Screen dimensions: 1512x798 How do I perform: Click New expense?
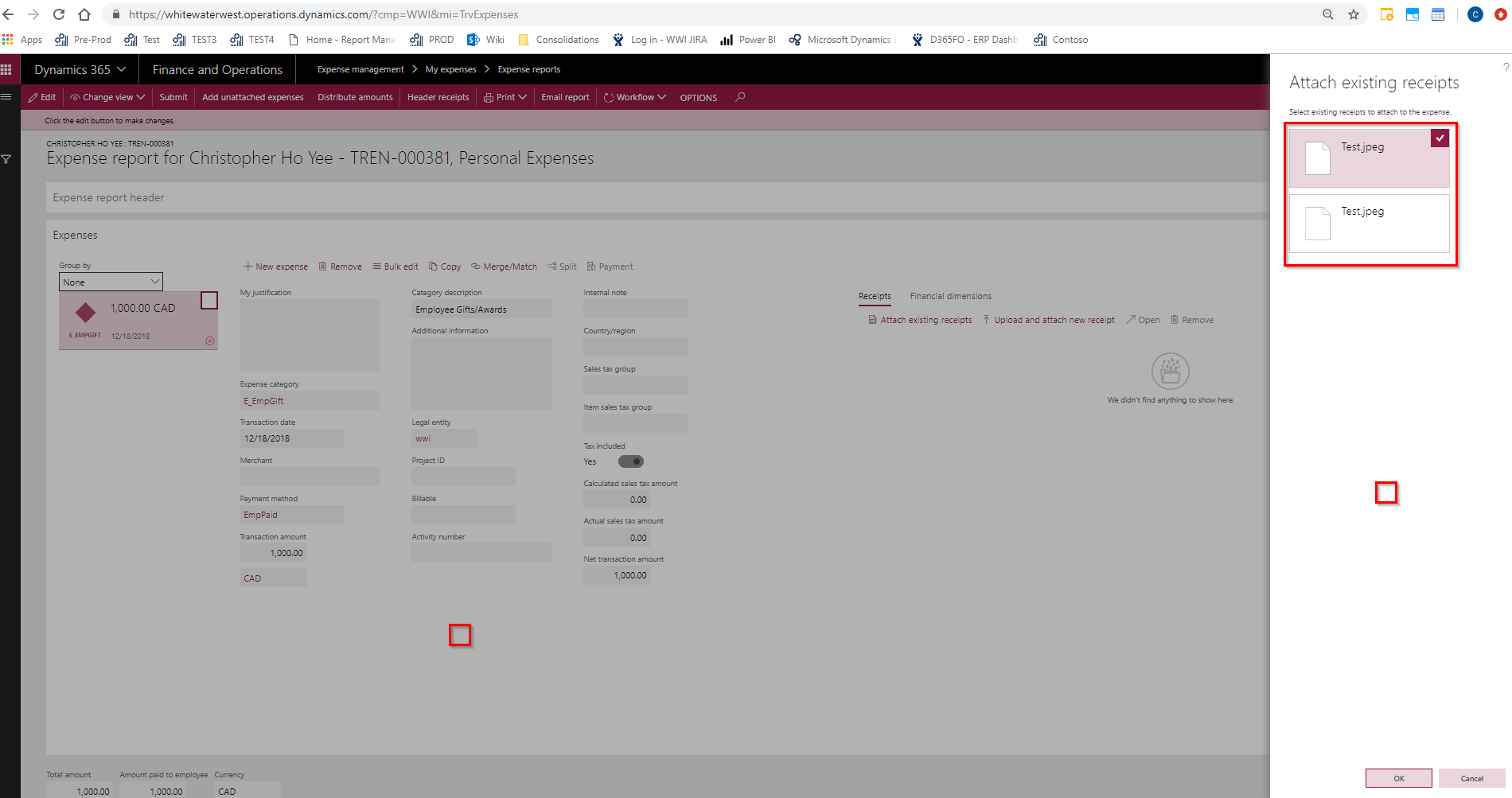275,267
